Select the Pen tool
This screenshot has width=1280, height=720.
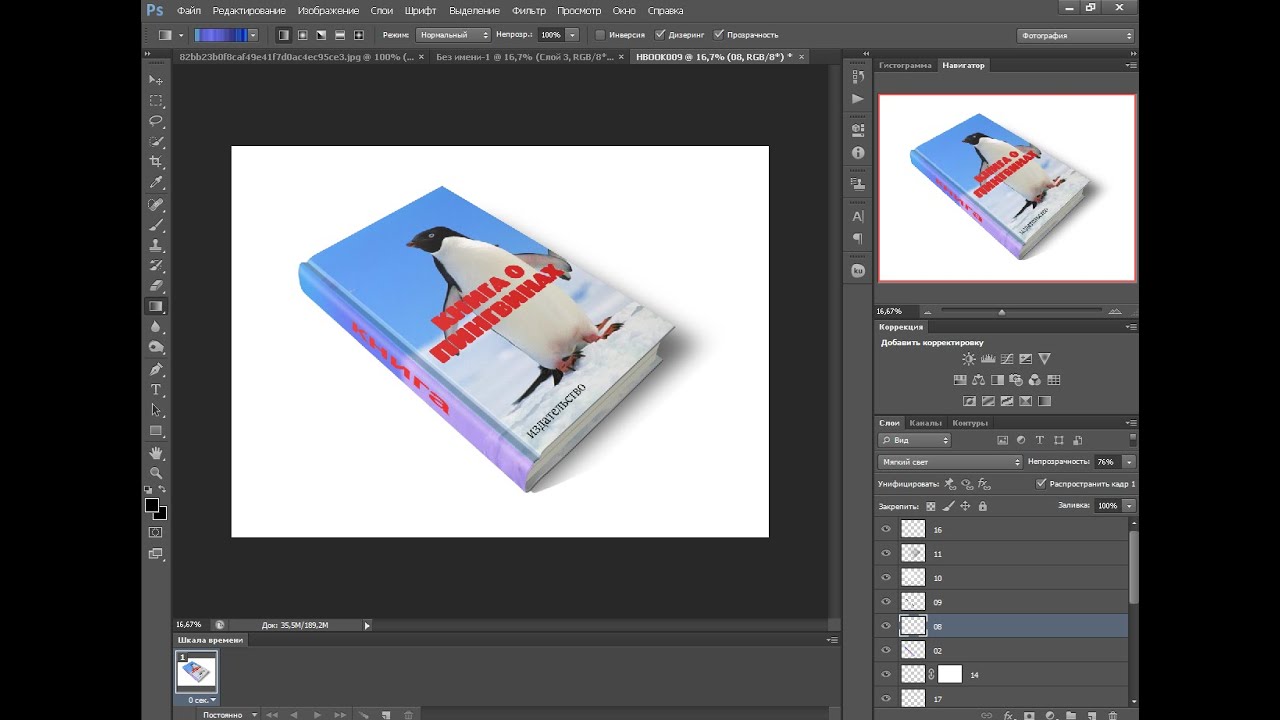(156, 369)
